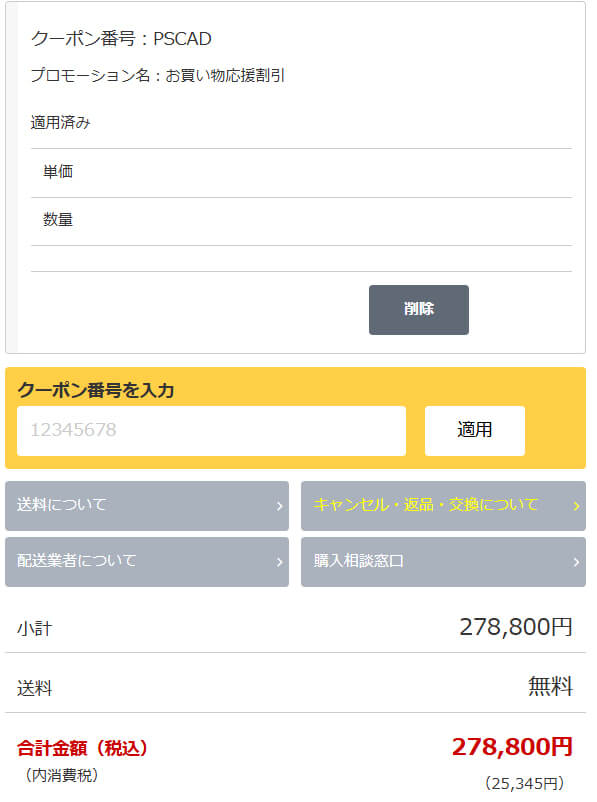Expand the 配送業者について section
Screen dimensions: 597x802
[147, 561]
